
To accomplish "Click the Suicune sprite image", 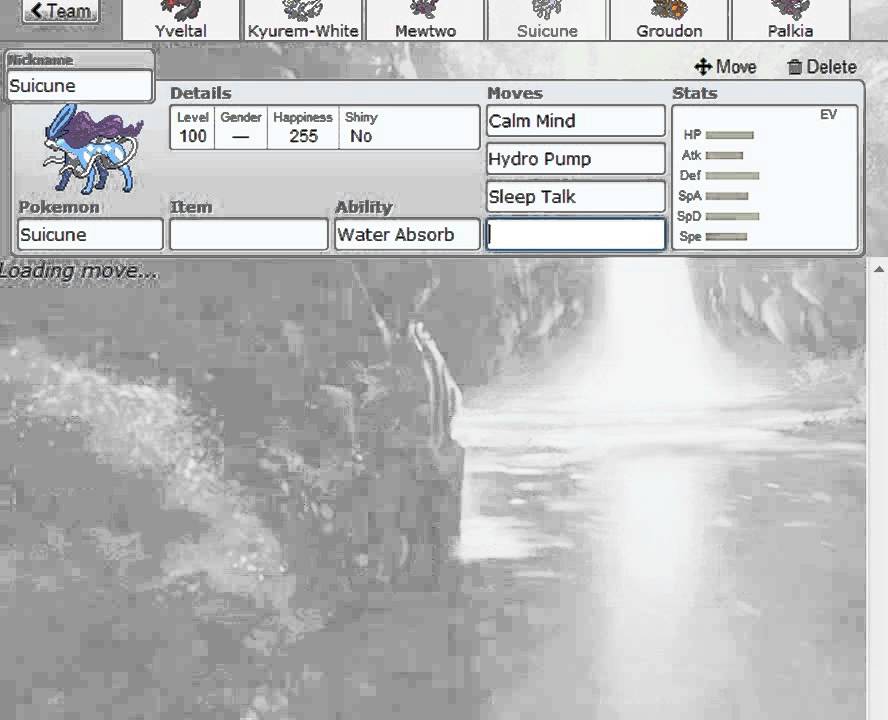I will point(93,148).
